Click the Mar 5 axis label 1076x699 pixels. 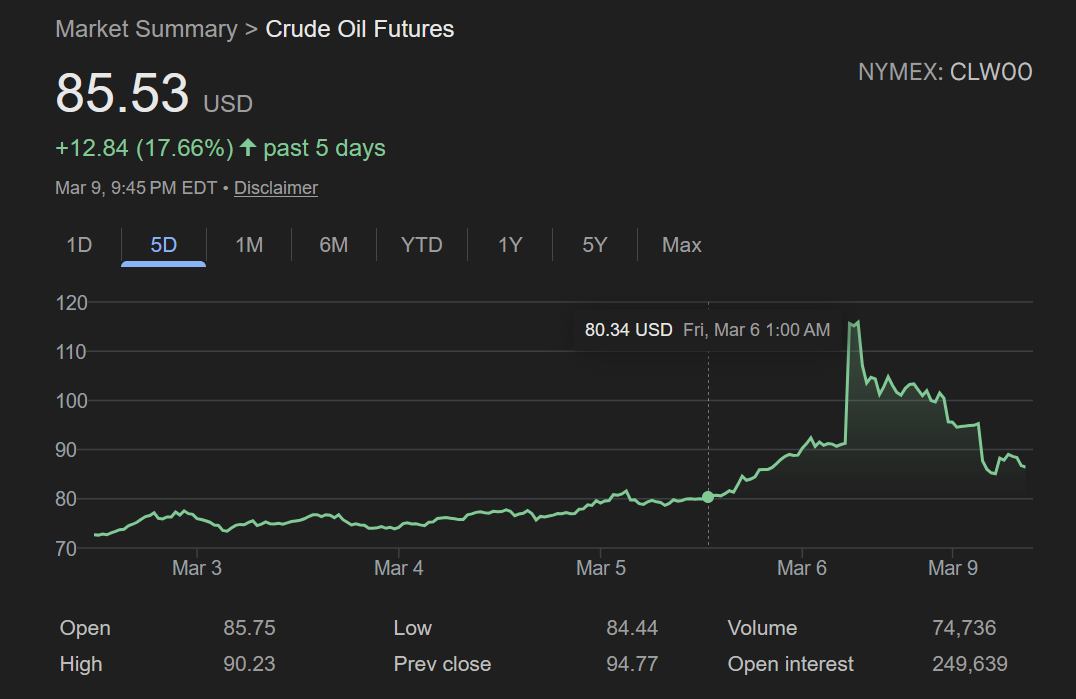click(x=600, y=568)
